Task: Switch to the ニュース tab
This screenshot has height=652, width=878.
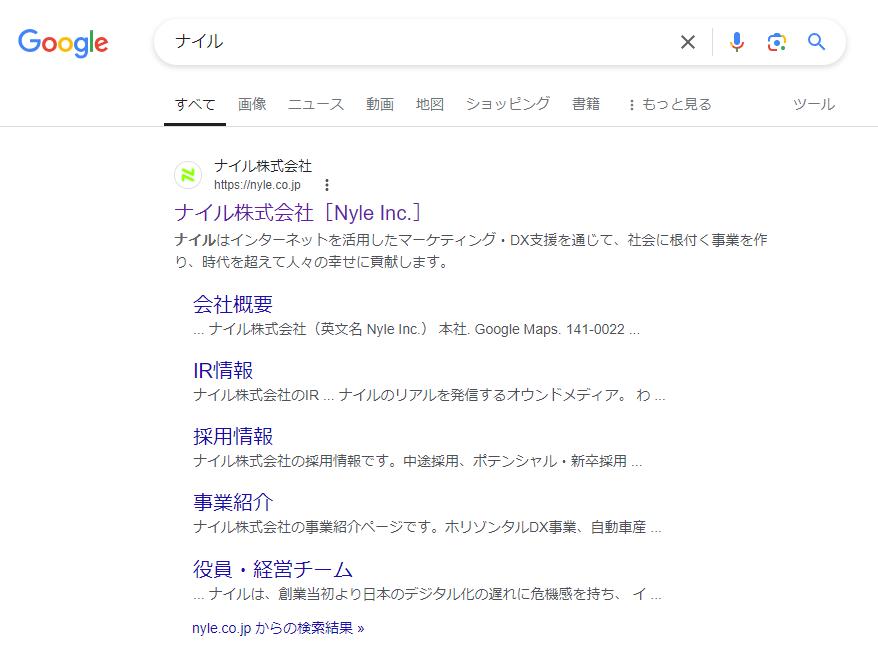Action: pos(316,104)
